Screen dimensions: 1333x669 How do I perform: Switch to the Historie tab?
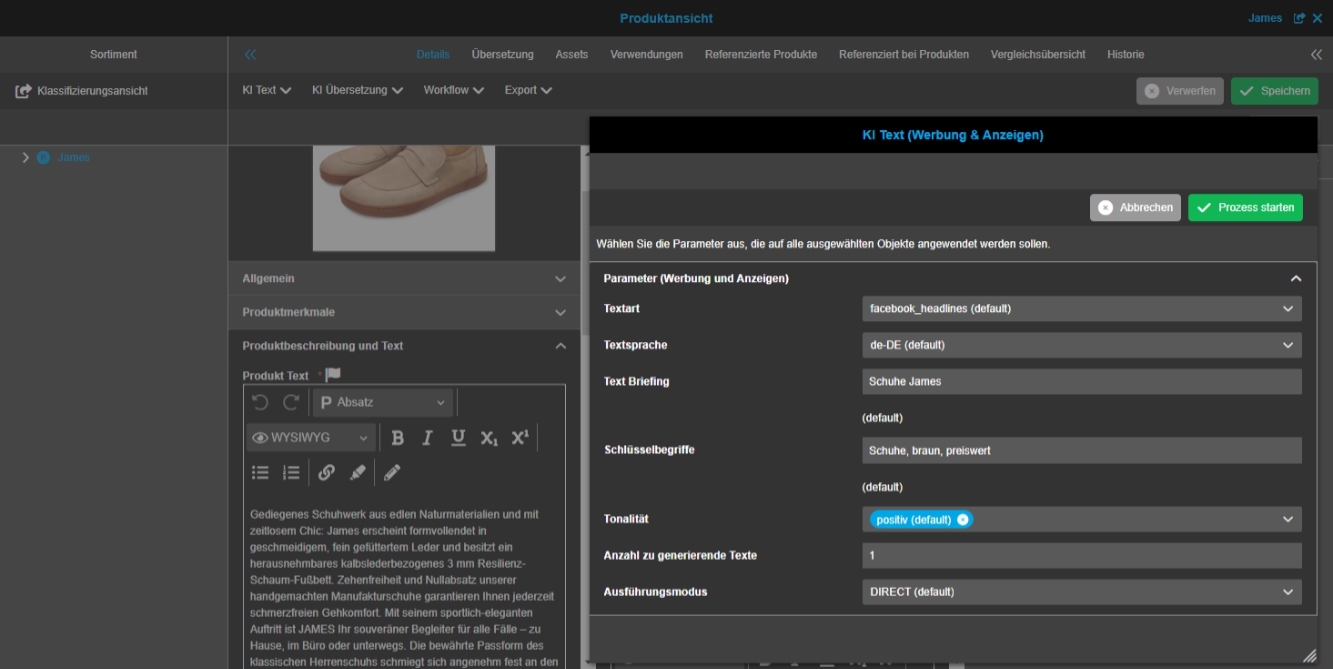click(1125, 54)
